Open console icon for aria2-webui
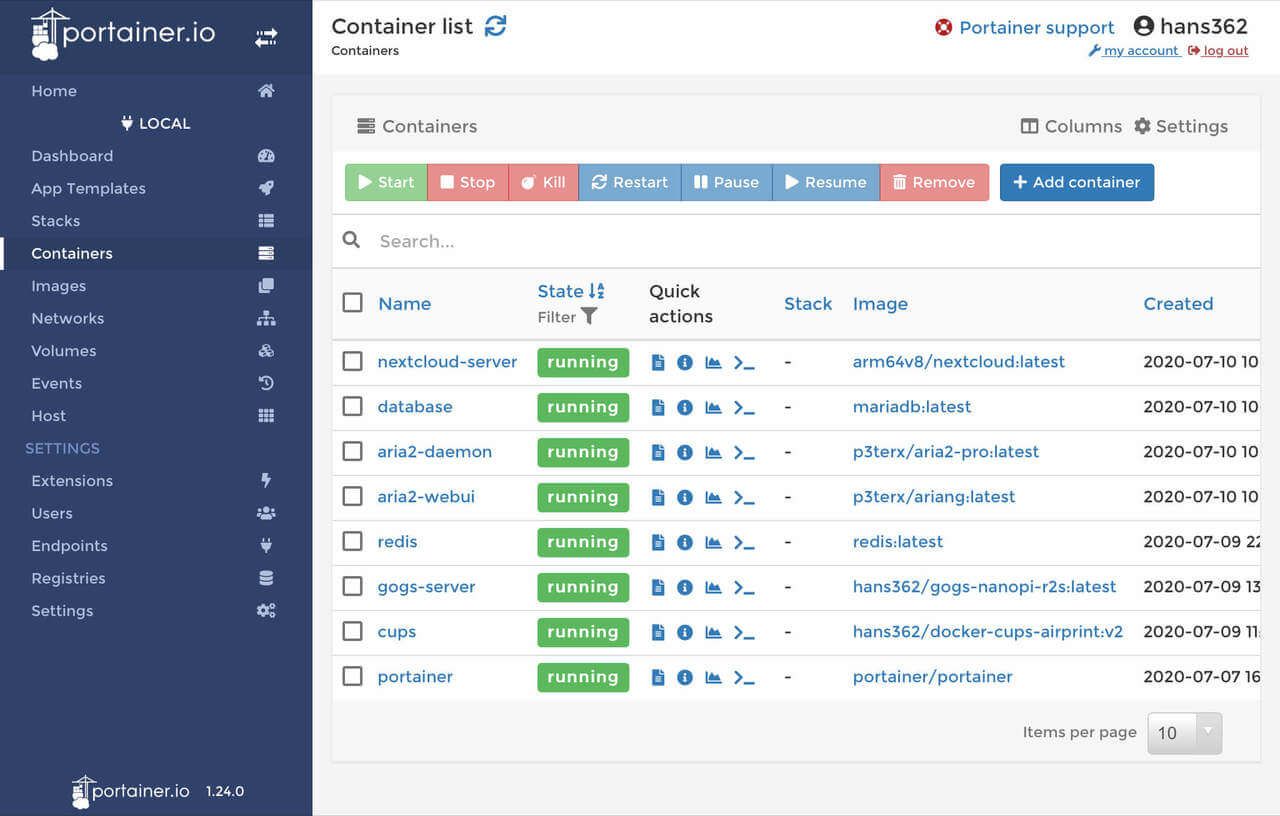Viewport: 1280px width, 816px height. pos(744,498)
